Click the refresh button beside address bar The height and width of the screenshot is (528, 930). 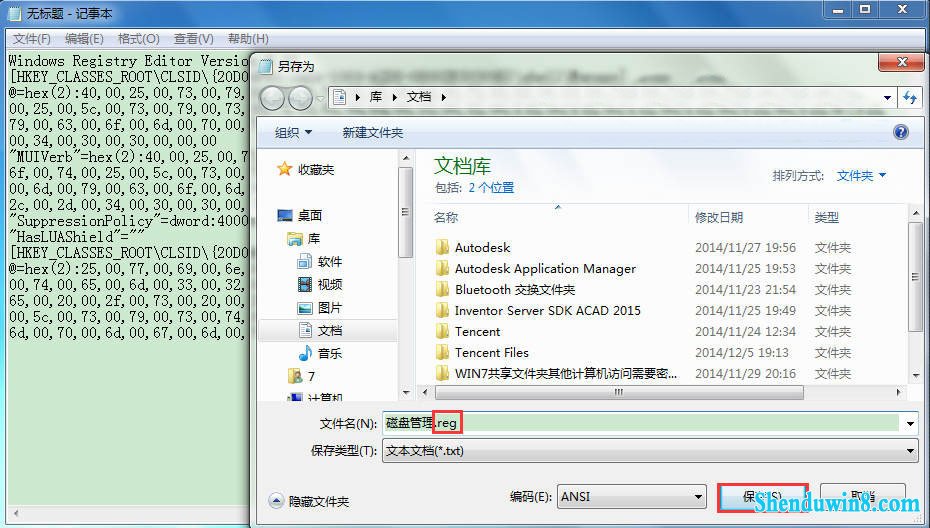tap(909, 97)
